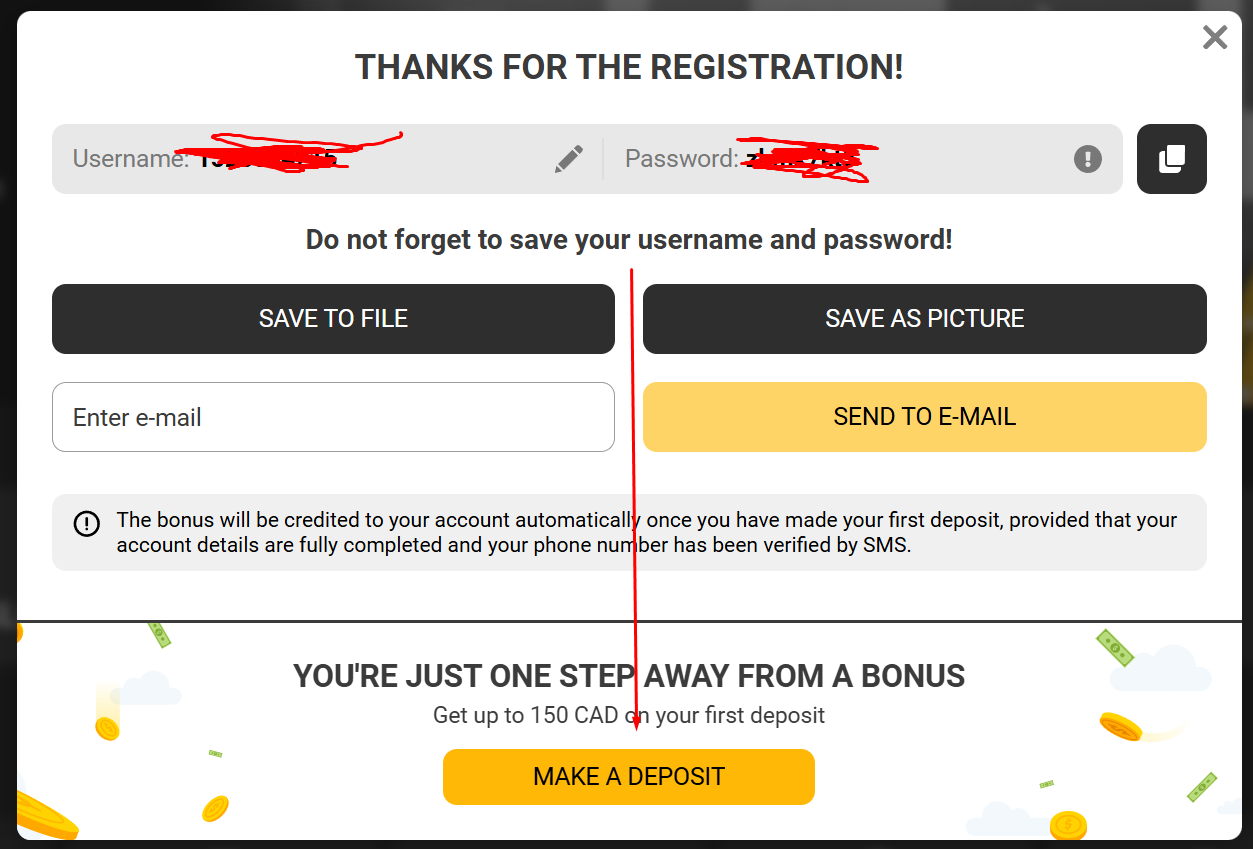Screen dimensions: 1253x849
Task: Close the registration dialog with the X
Action: click(x=1214, y=38)
